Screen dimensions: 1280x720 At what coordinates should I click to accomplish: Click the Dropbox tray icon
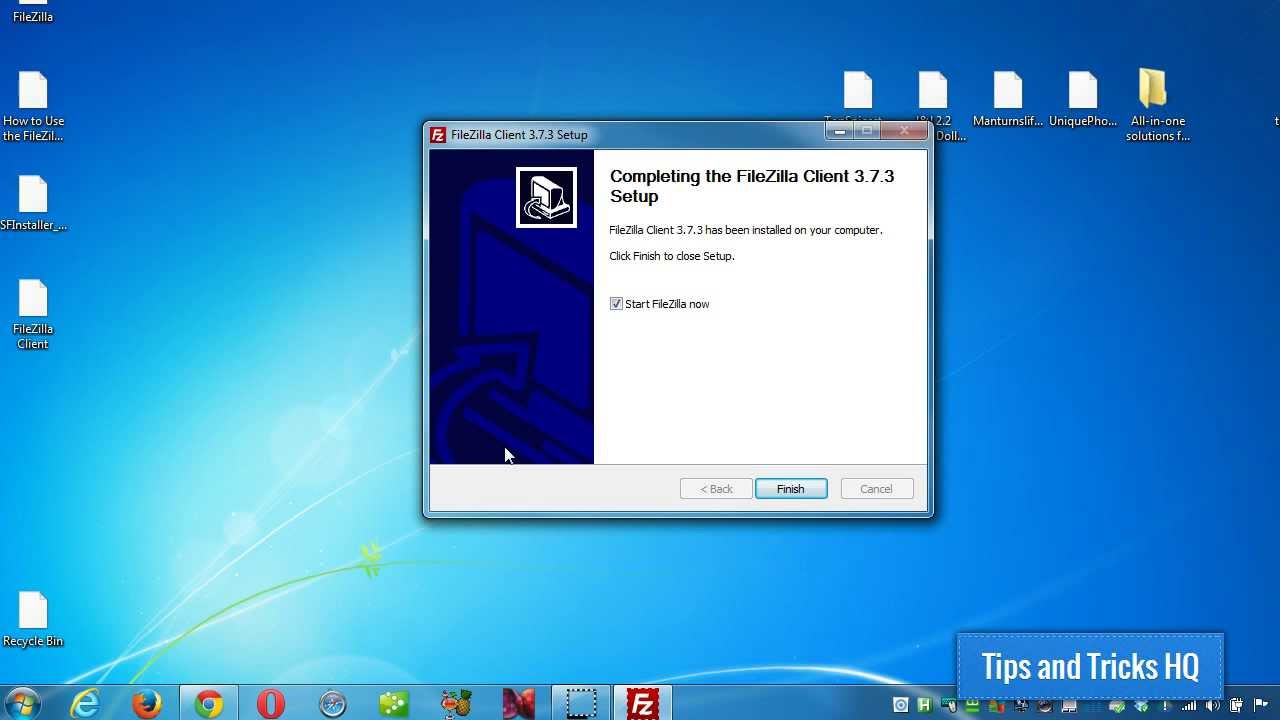1141,706
